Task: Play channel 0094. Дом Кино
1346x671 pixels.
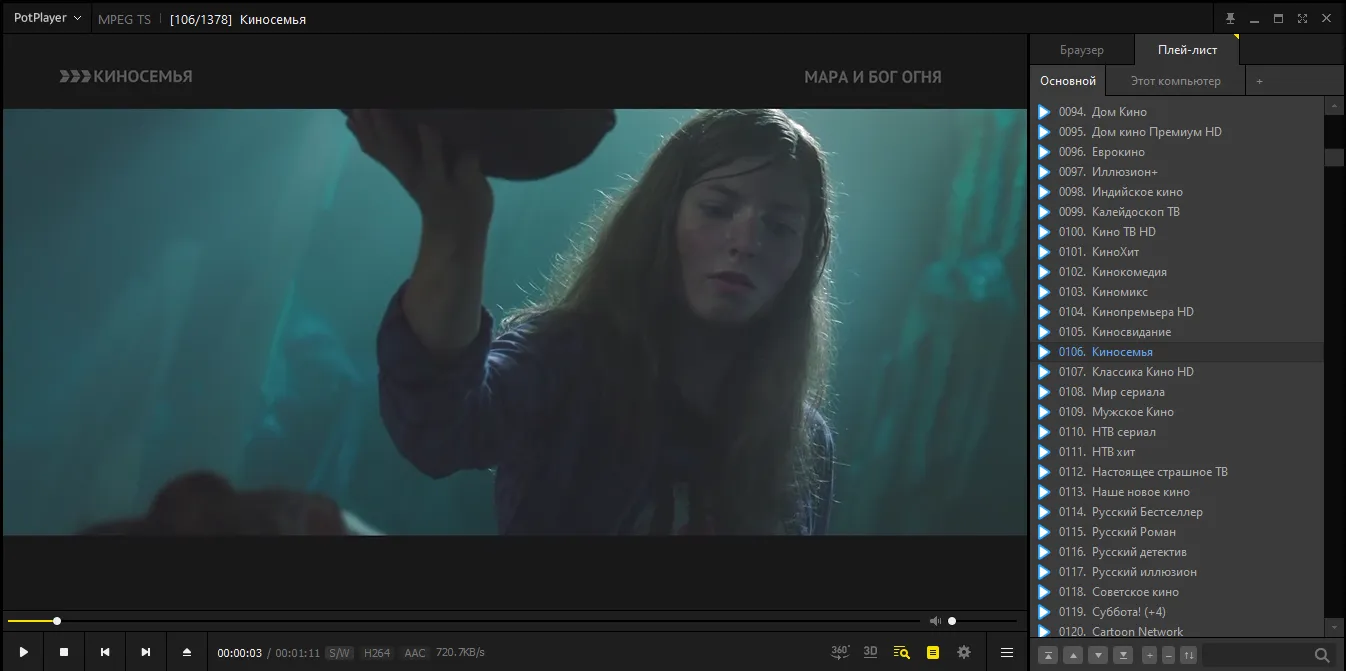Action: [1176, 112]
